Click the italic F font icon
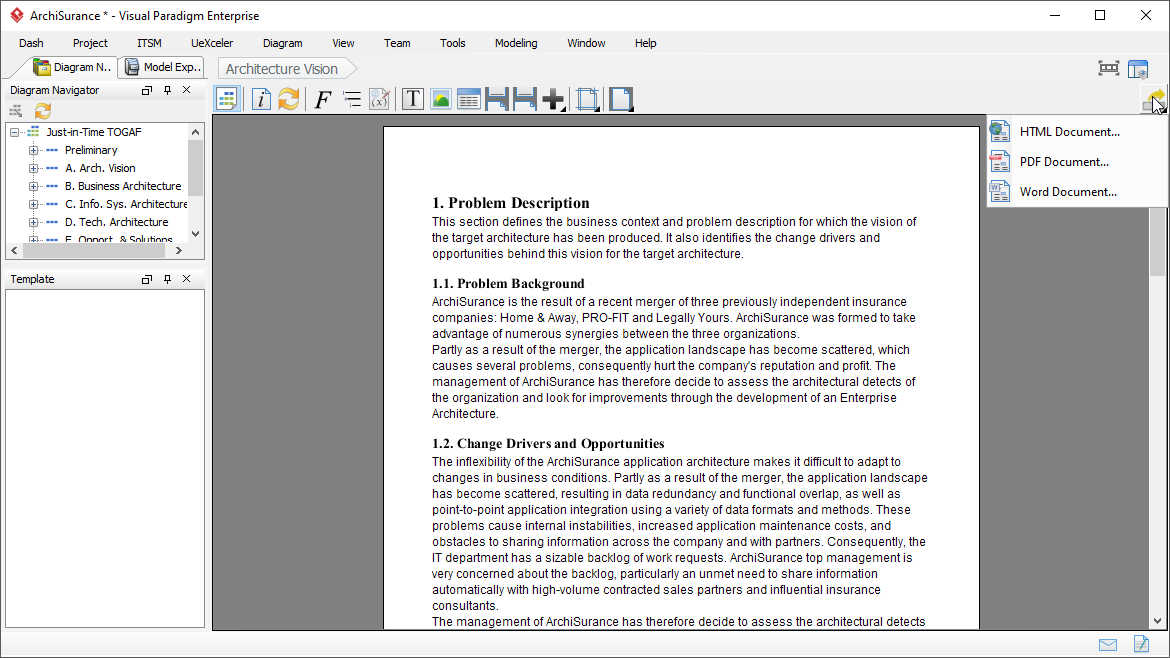The height and width of the screenshot is (658, 1170). pyautogui.click(x=322, y=98)
